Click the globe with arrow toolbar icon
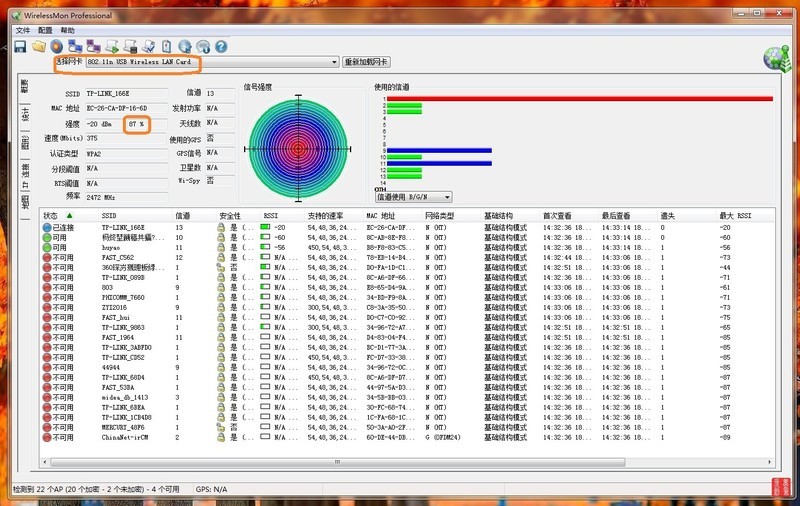Image resolution: width=800 pixels, height=506 pixels. click(x=185, y=46)
